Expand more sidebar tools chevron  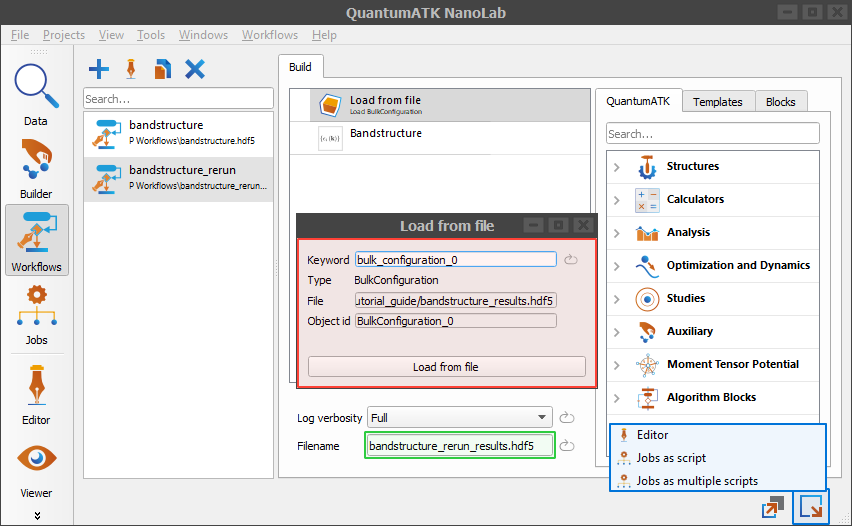point(37,516)
